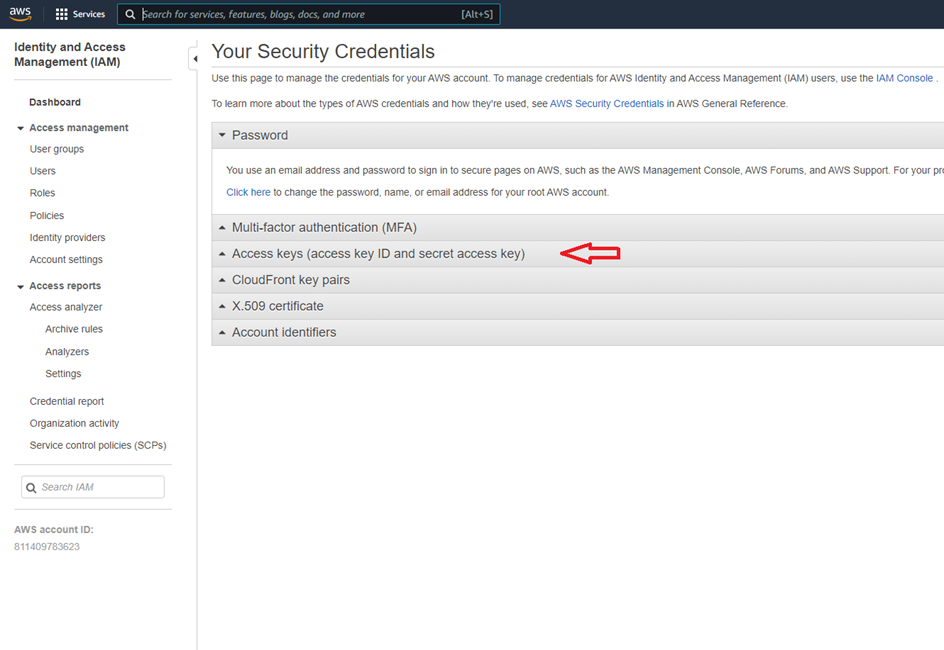Go to Users in the sidebar
The width and height of the screenshot is (944, 650).
pyautogui.click(x=43, y=171)
